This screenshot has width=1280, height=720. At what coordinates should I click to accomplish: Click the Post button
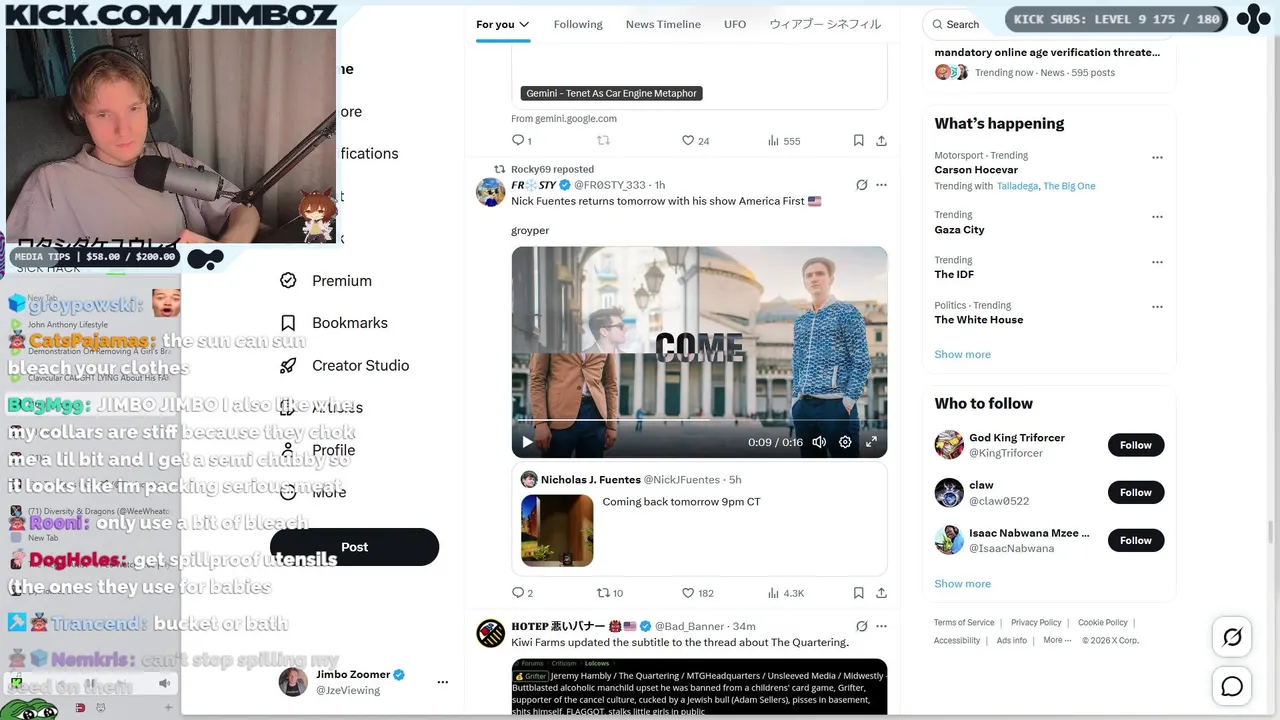coord(354,547)
